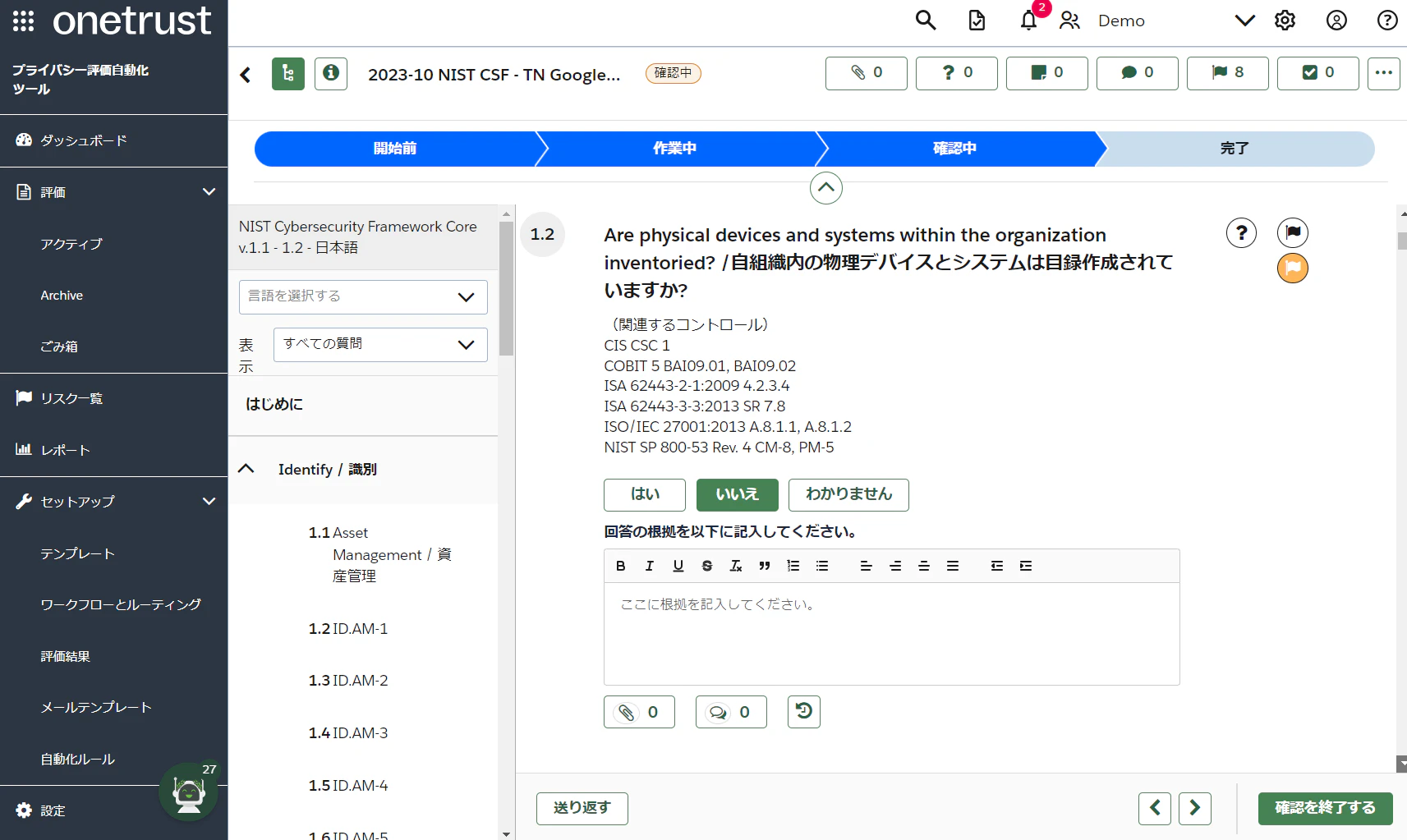The height and width of the screenshot is (840, 1407).
Task: Open approvals checkbox counter in header
Action: [1318, 73]
